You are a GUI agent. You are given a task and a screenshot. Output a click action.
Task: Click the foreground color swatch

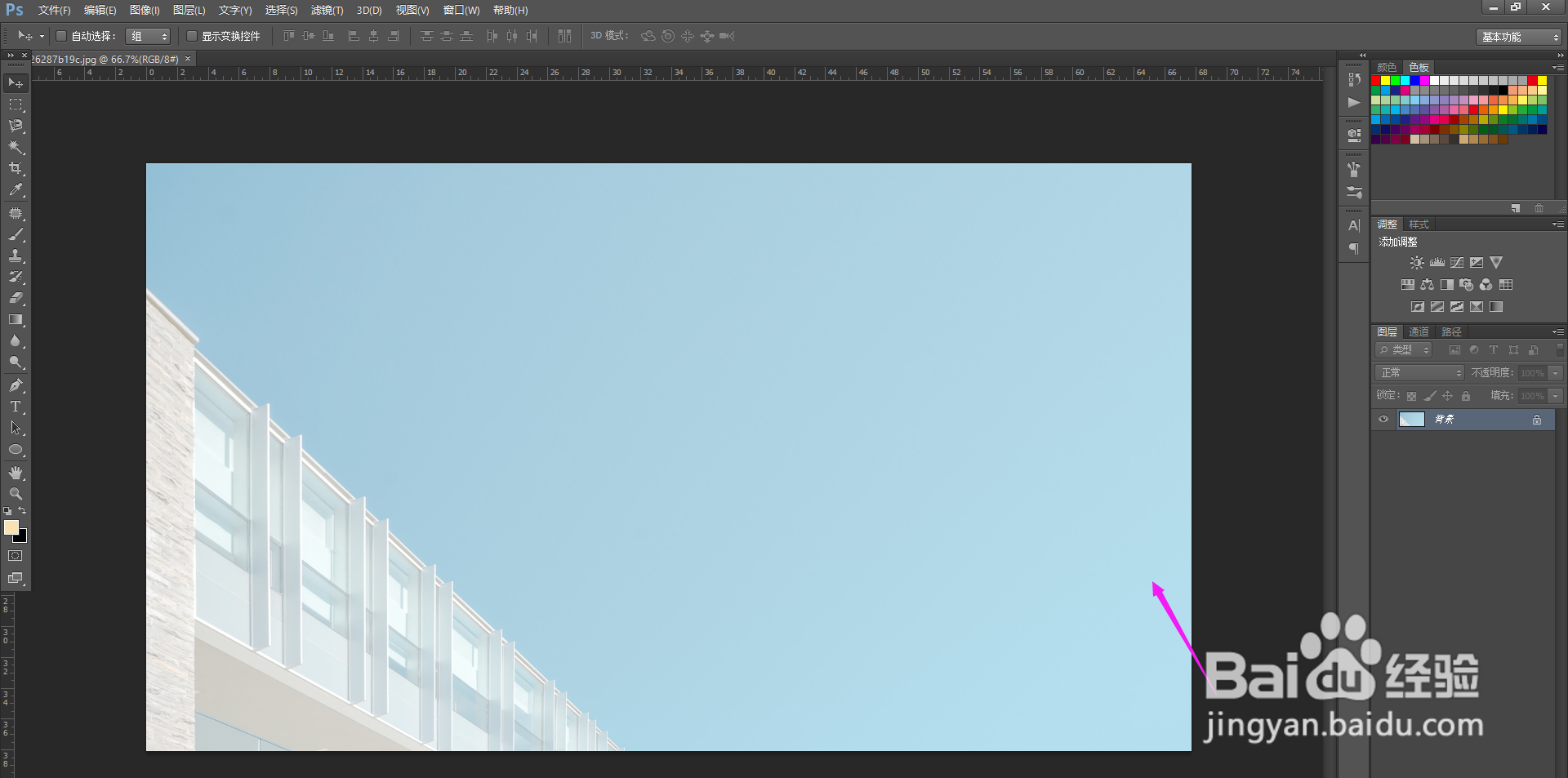[11, 527]
